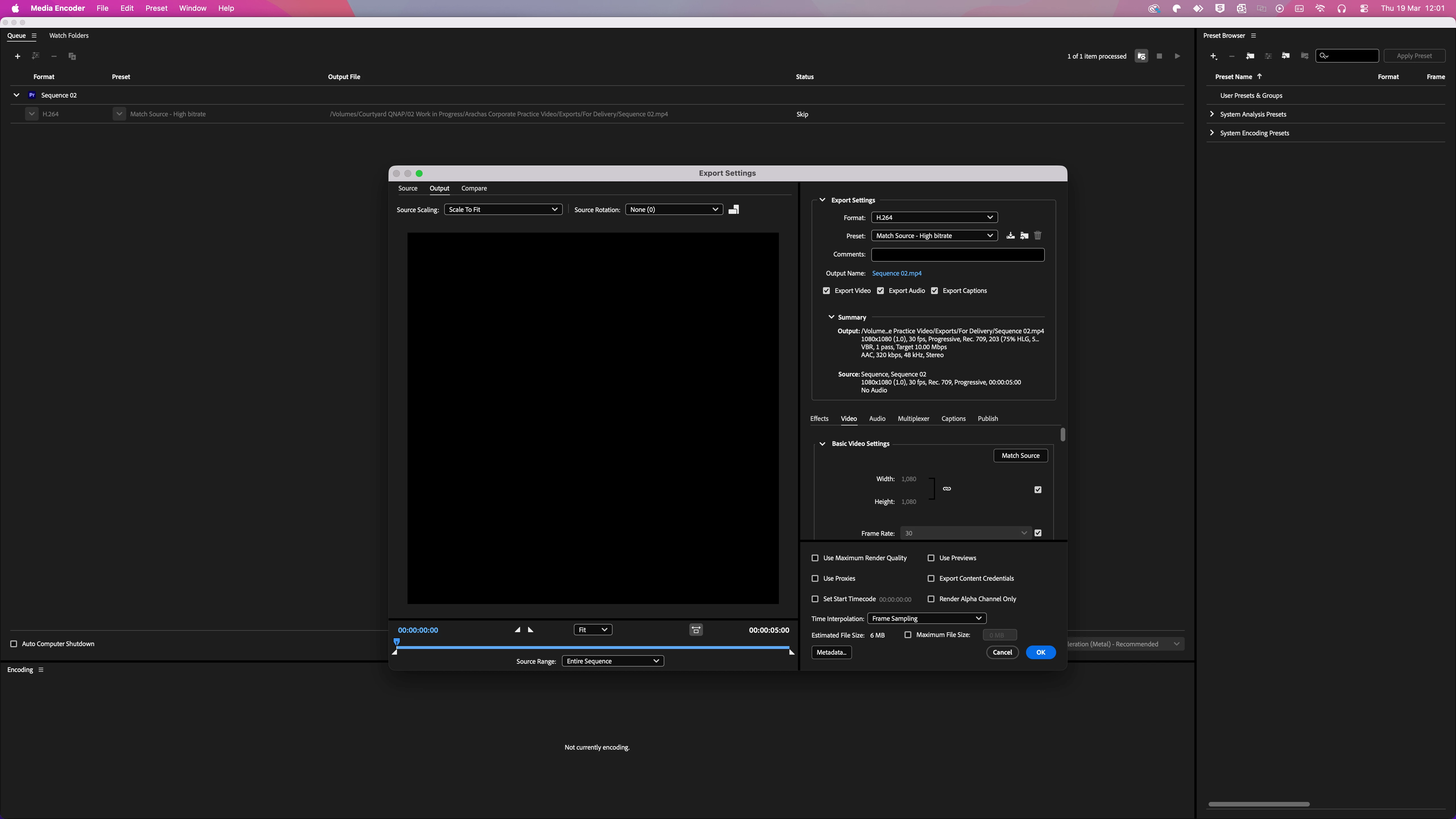This screenshot has width=1456, height=819.
Task: Click Create new preset group folder icon
Action: pos(1250,56)
